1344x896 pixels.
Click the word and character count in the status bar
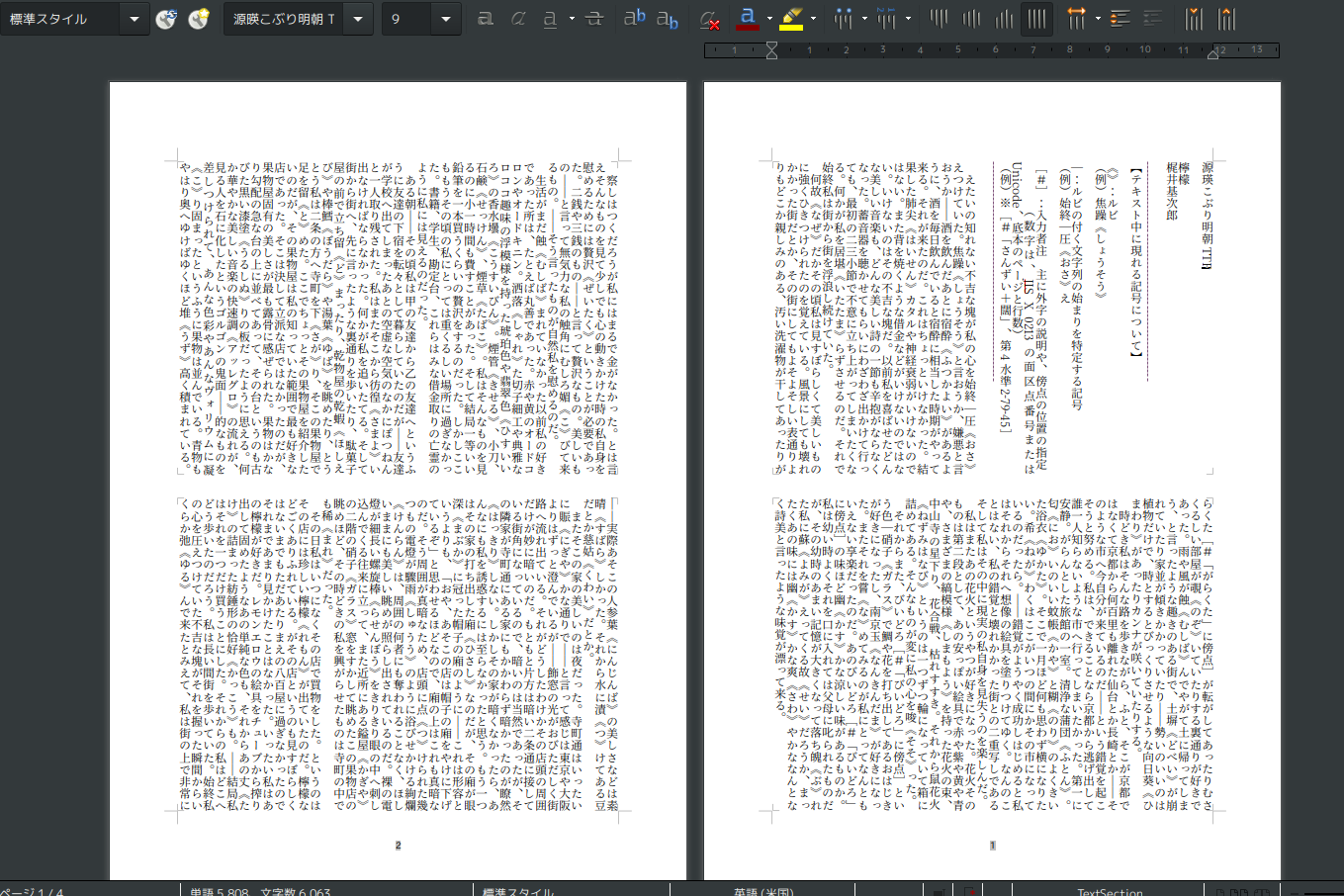pos(260,892)
